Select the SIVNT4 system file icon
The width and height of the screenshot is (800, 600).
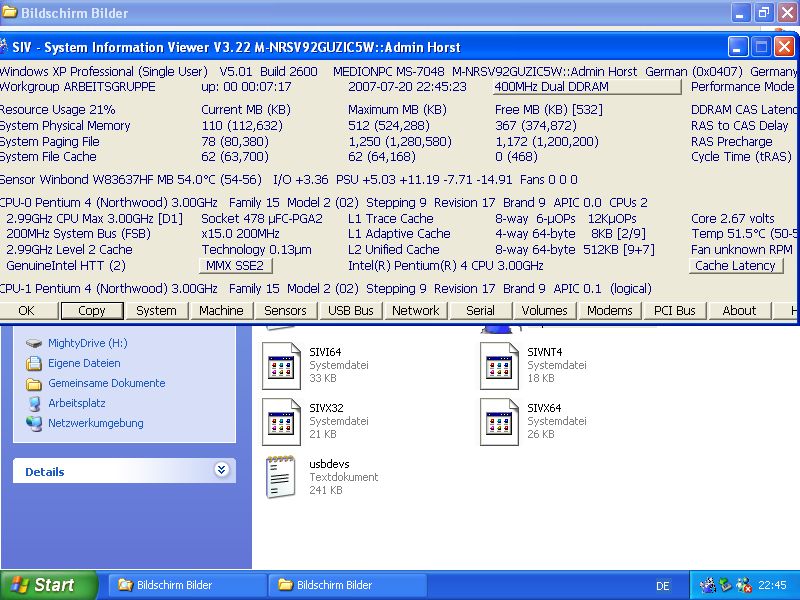(499, 365)
